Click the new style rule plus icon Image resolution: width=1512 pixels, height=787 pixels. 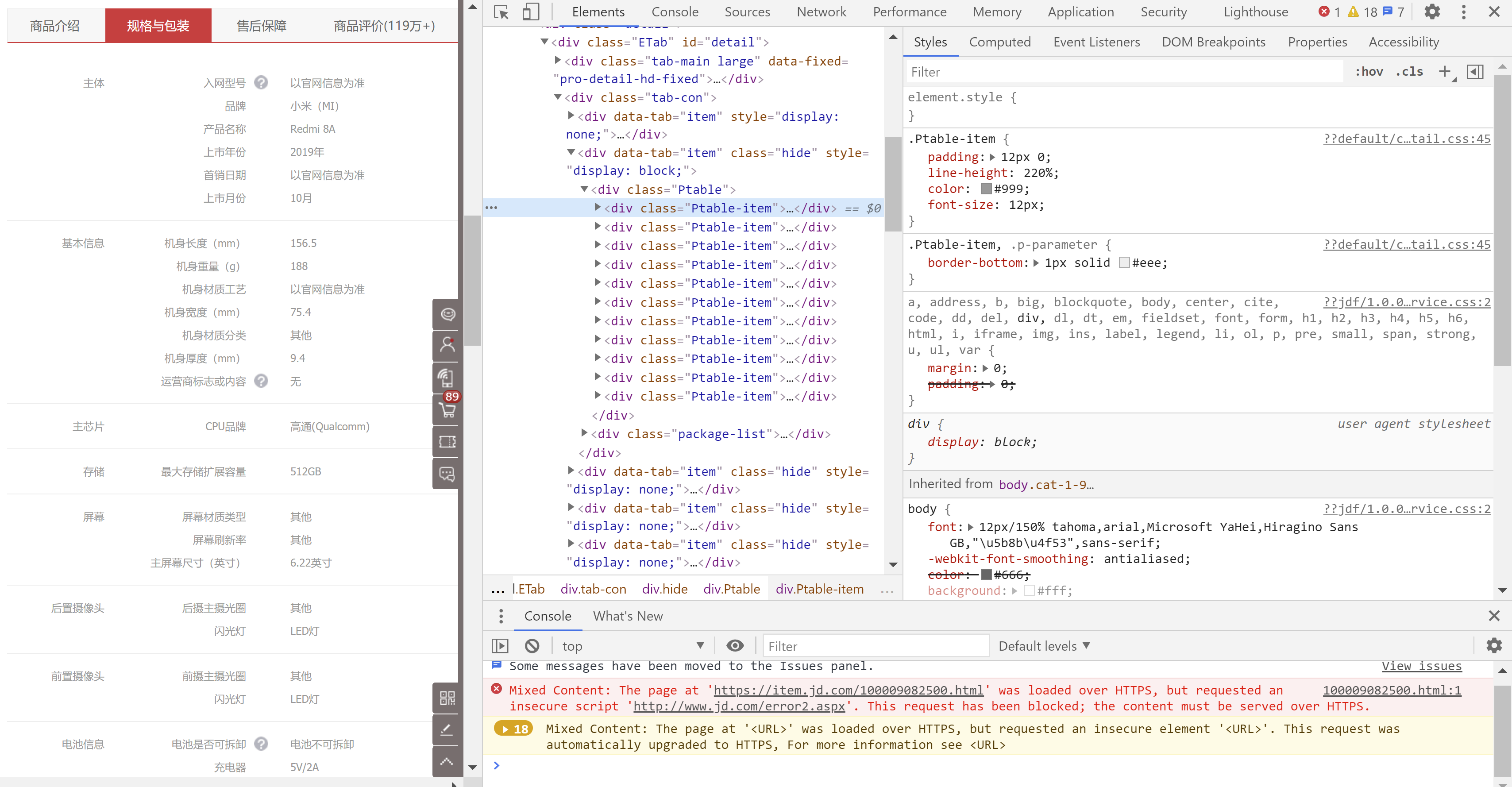(x=1445, y=72)
